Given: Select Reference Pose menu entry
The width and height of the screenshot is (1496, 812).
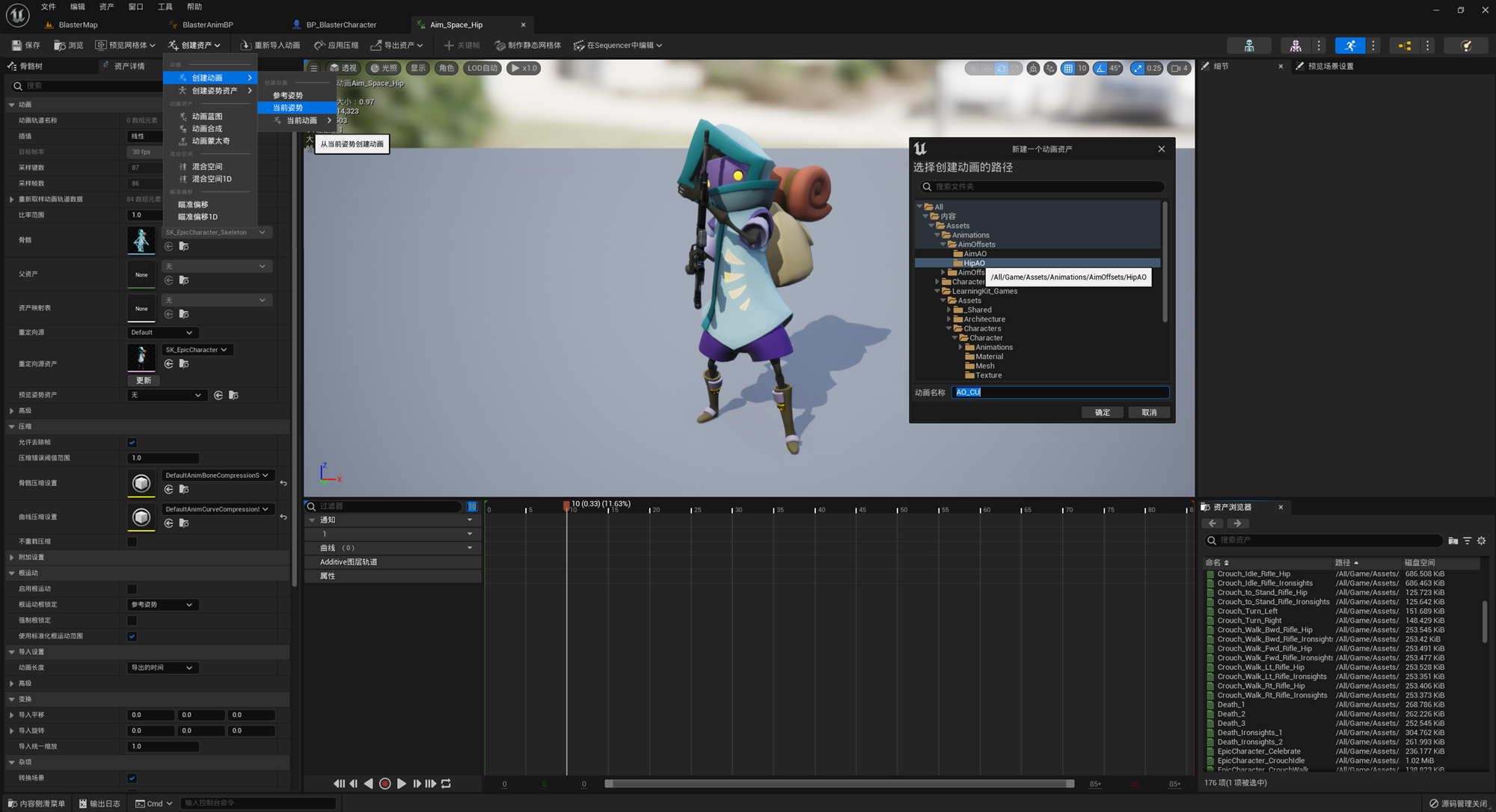Looking at the screenshot, I should pos(288,96).
